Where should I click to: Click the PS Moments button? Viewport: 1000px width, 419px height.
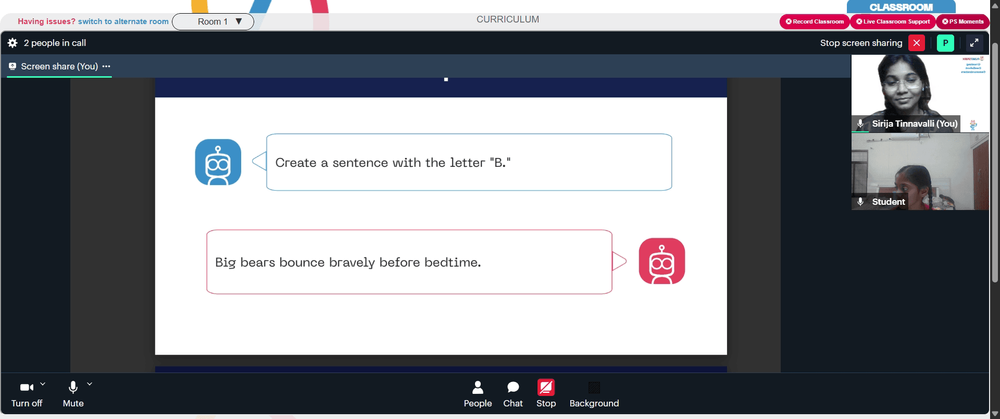pyautogui.click(x=962, y=22)
